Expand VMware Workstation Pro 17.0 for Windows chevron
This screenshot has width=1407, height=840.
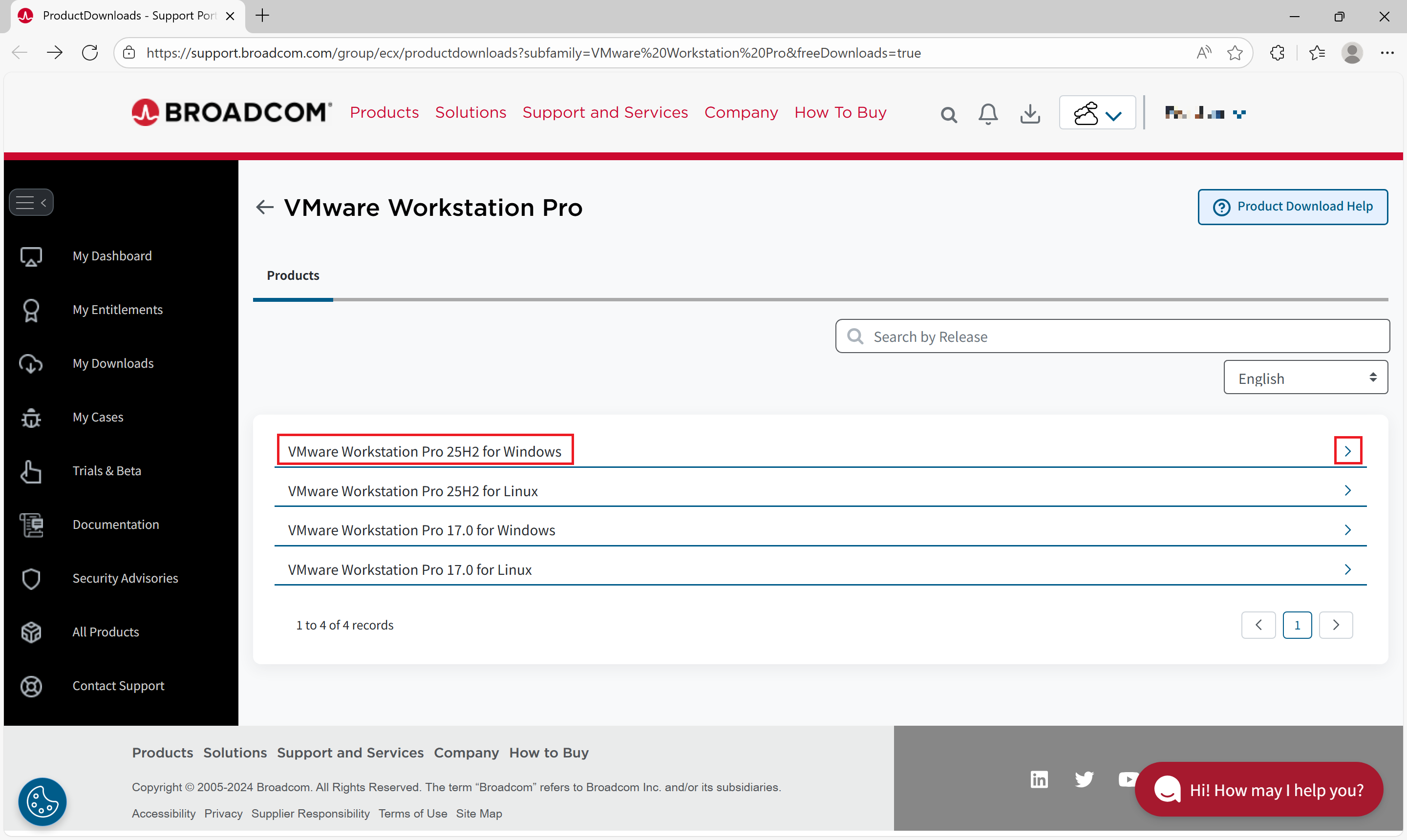(1347, 530)
